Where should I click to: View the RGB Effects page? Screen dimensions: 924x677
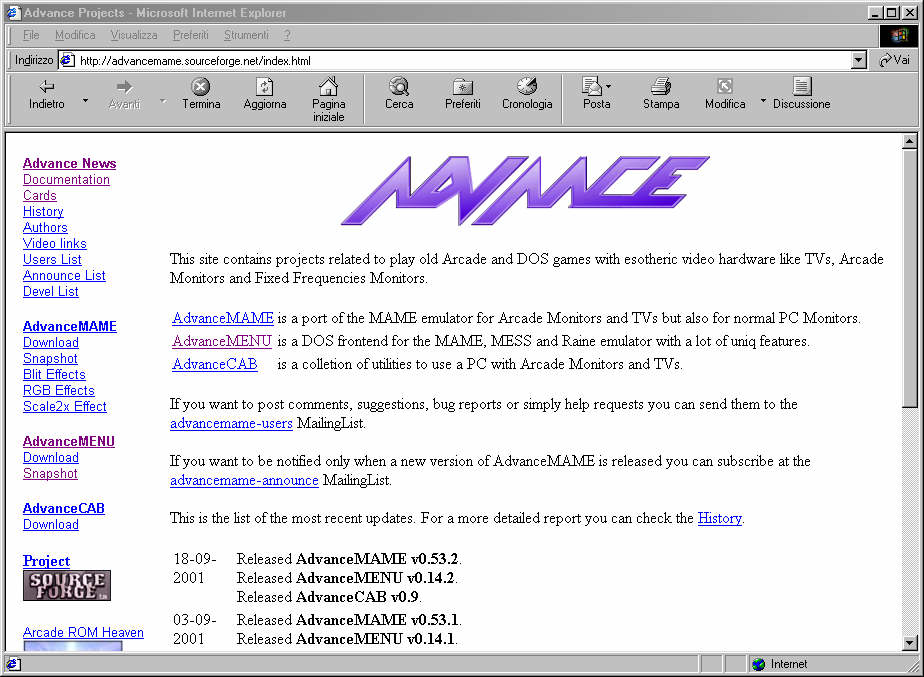click(x=58, y=390)
